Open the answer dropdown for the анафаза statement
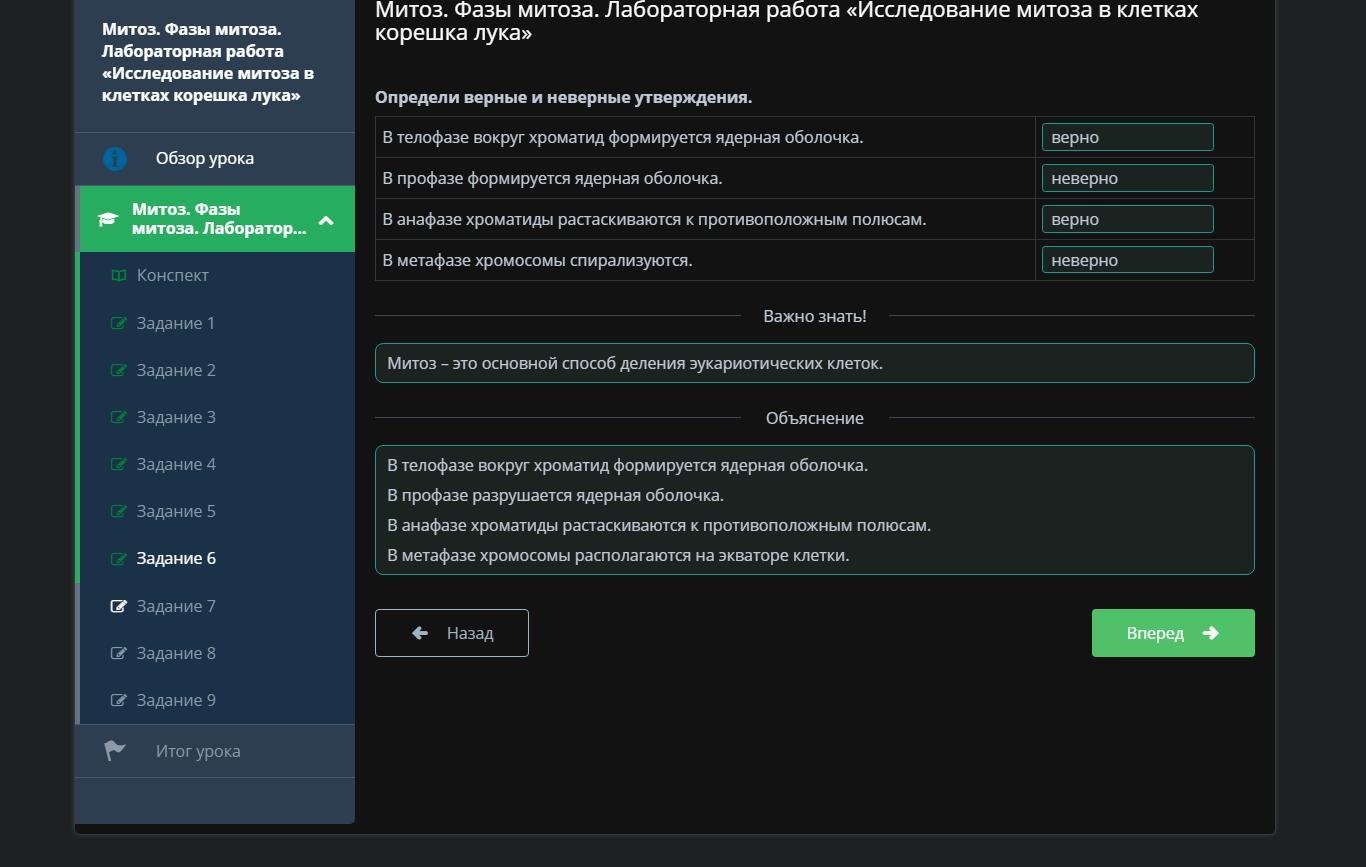The height and width of the screenshot is (867, 1366). point(1127,219)
